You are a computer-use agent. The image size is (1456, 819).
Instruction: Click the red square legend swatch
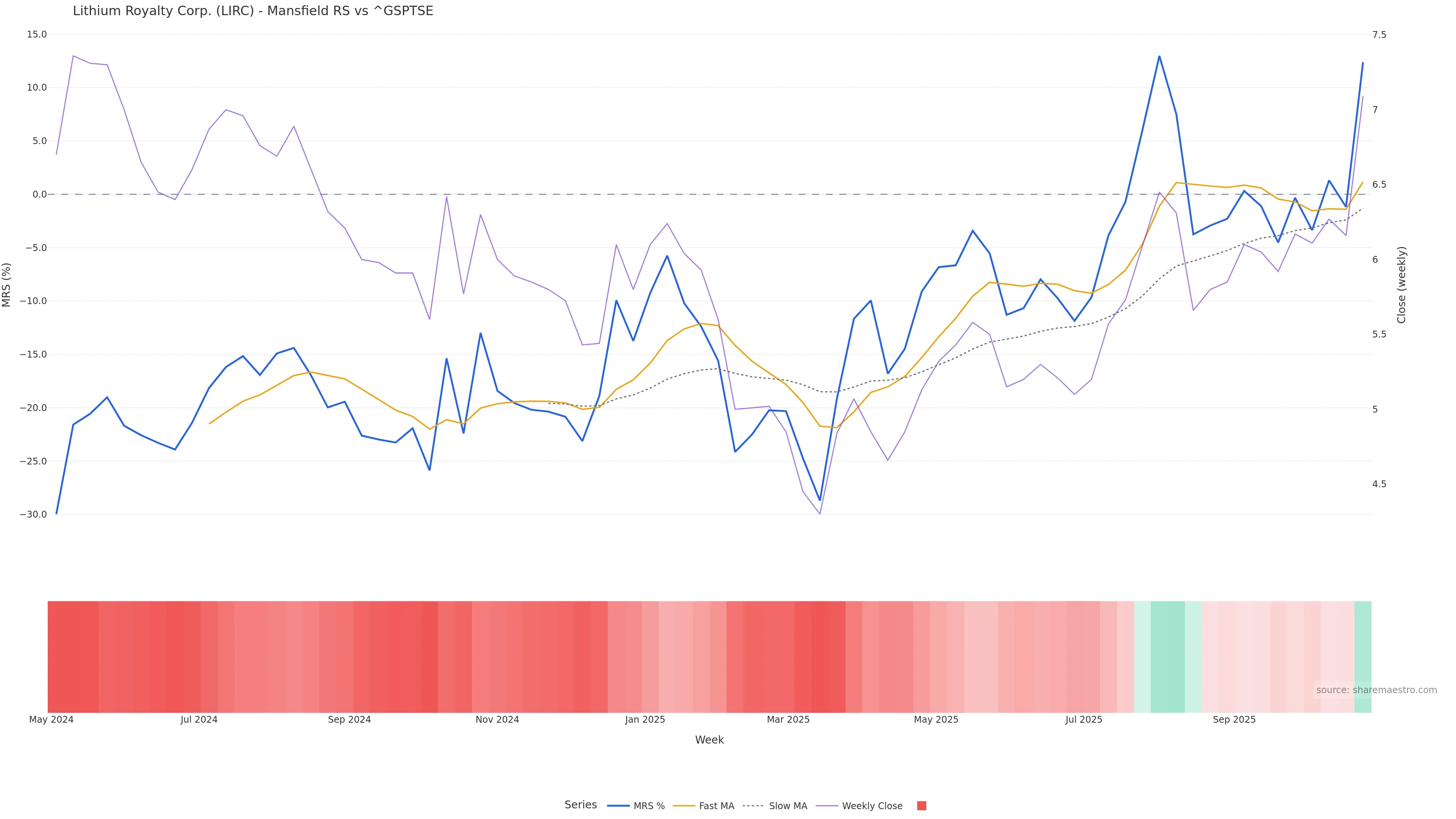[x=921, y=806]
